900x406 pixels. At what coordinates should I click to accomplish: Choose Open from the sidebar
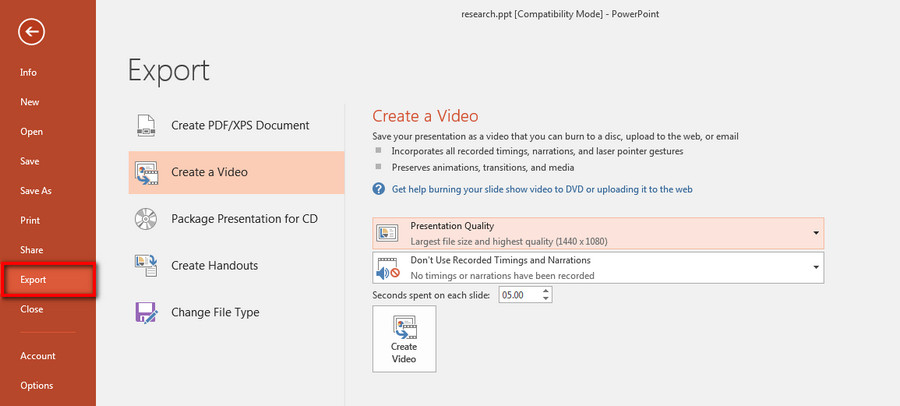(x=32, y=132)
